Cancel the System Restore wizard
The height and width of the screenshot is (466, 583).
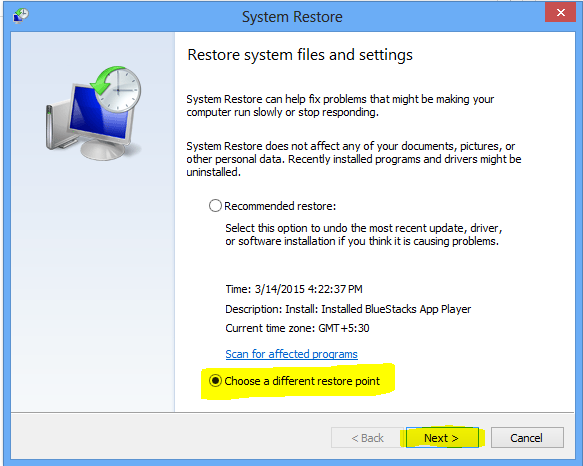tap(527, 438)
